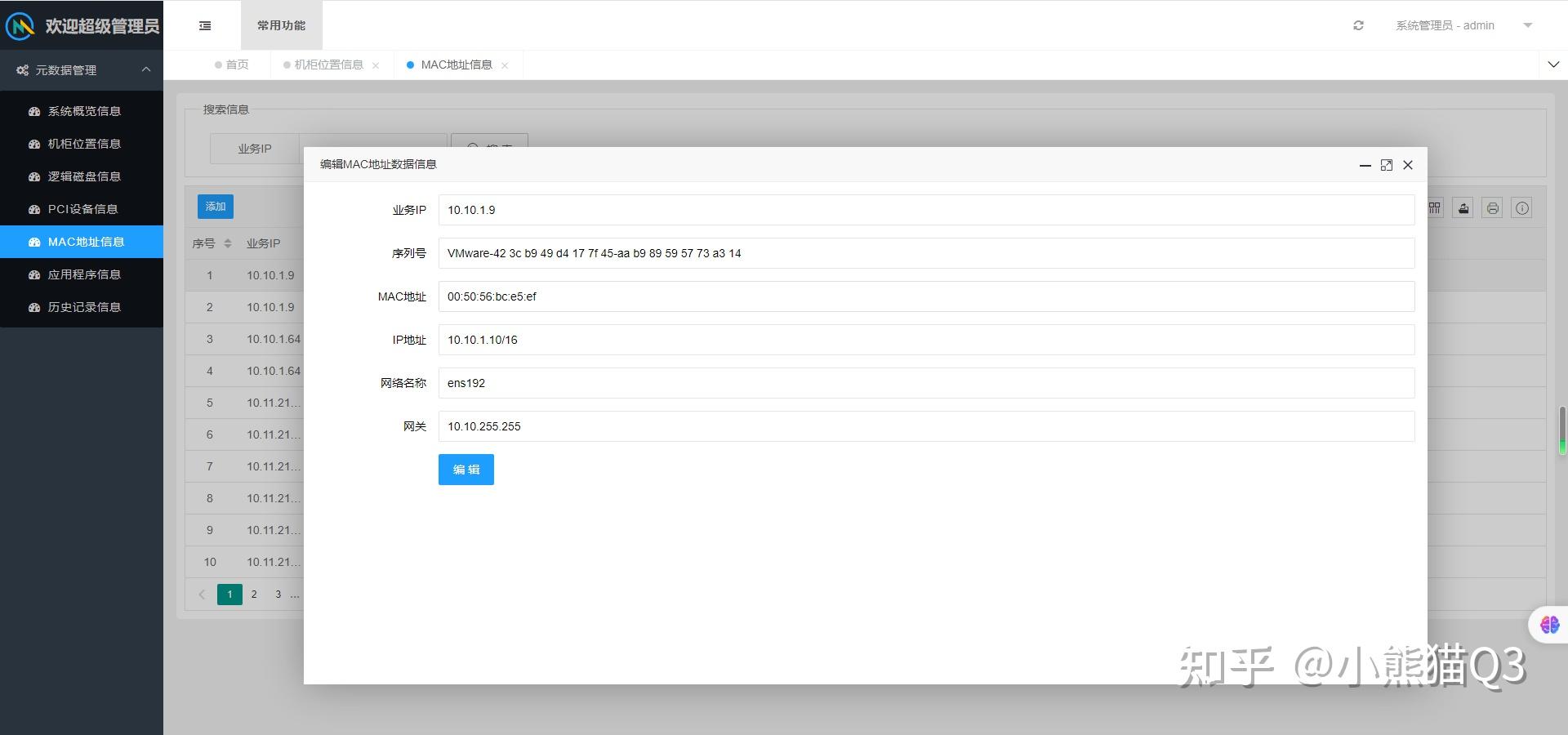
Task: Open 逻辑磁盘信息 in the sidebar
Action: click(82, 176)
